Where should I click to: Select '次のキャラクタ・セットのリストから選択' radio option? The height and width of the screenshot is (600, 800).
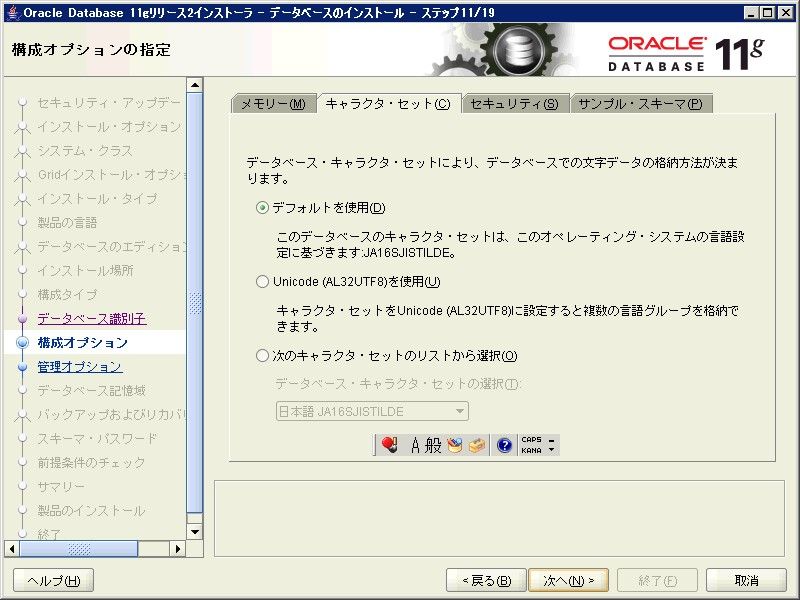[x=263, y=356]
